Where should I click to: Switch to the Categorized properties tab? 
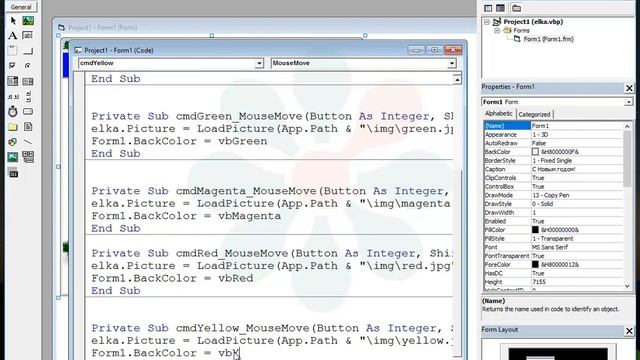tap(534, 114)
